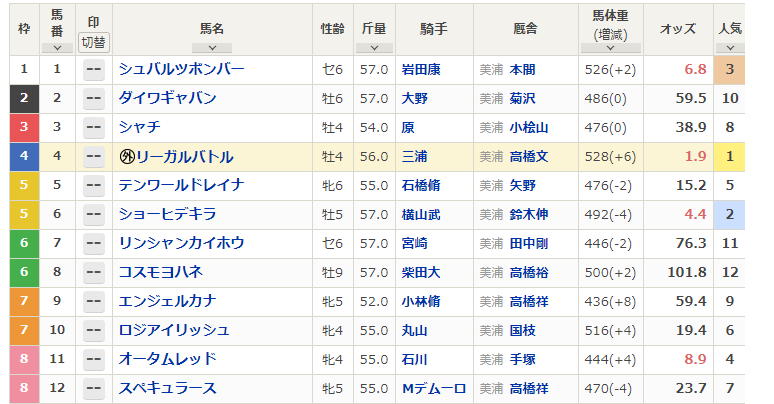Open horse page for リーガルバトル
The image size is (774, 404).
pos(185,157)
